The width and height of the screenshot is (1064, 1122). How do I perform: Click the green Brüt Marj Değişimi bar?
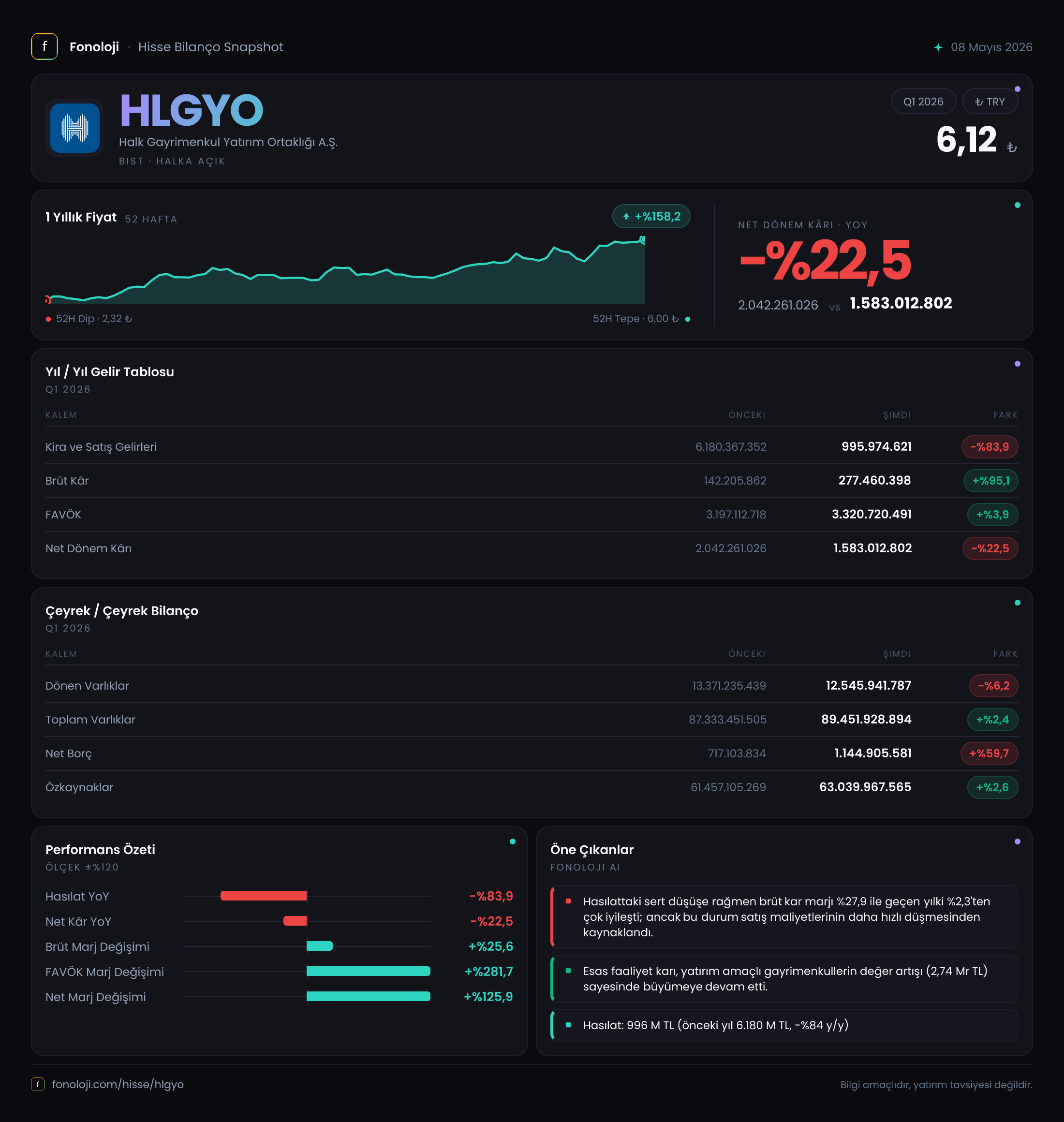(x=320, y=945)
